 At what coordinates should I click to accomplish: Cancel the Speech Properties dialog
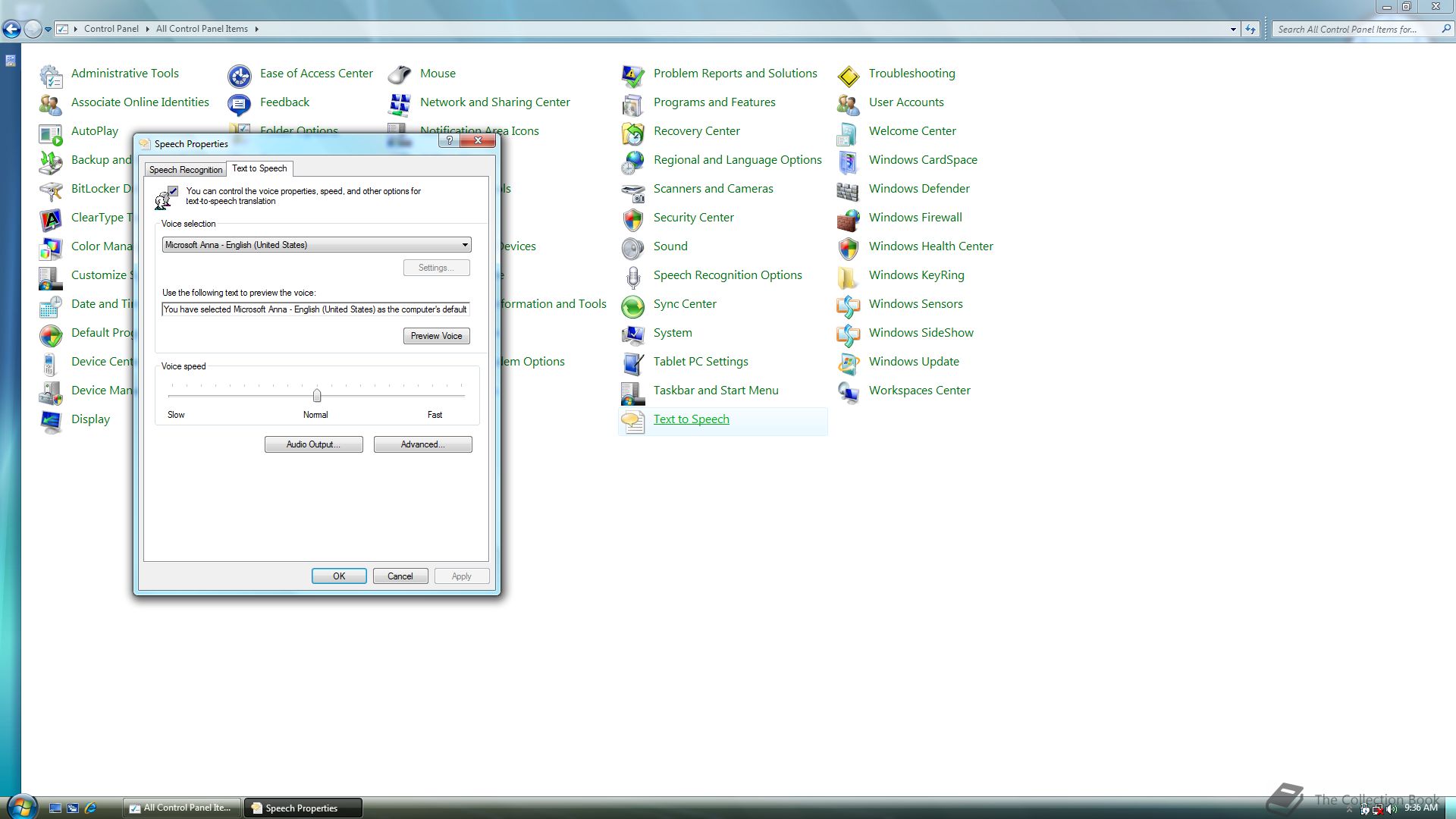[400, 576]
